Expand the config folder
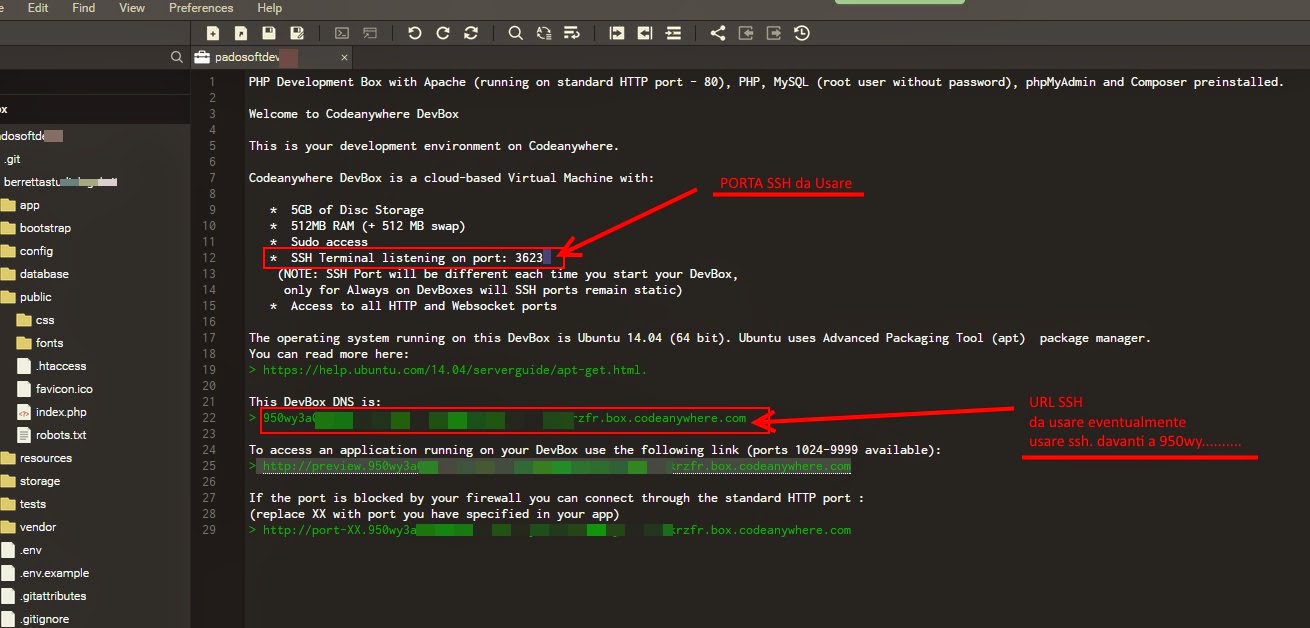Image resolution: width=1310 pixels, height=628 pixels. click(36, 251)
